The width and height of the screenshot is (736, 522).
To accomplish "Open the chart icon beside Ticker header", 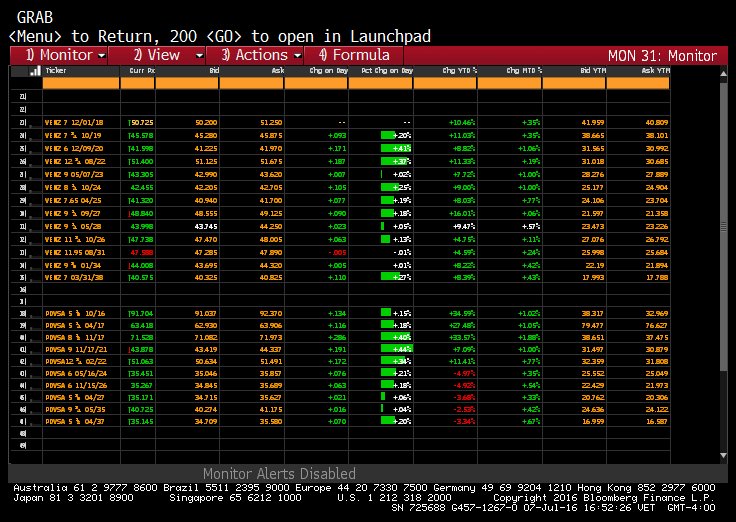I will click(35, 71).
